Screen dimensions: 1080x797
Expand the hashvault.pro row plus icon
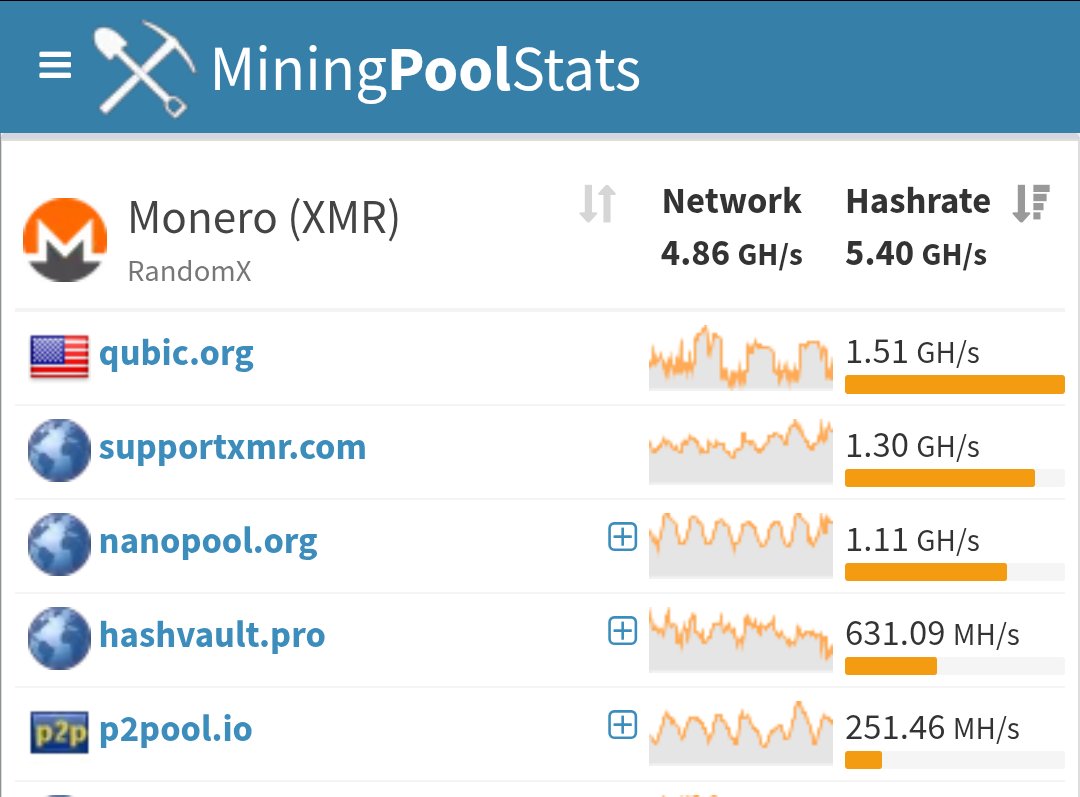(x=623, y=630)
